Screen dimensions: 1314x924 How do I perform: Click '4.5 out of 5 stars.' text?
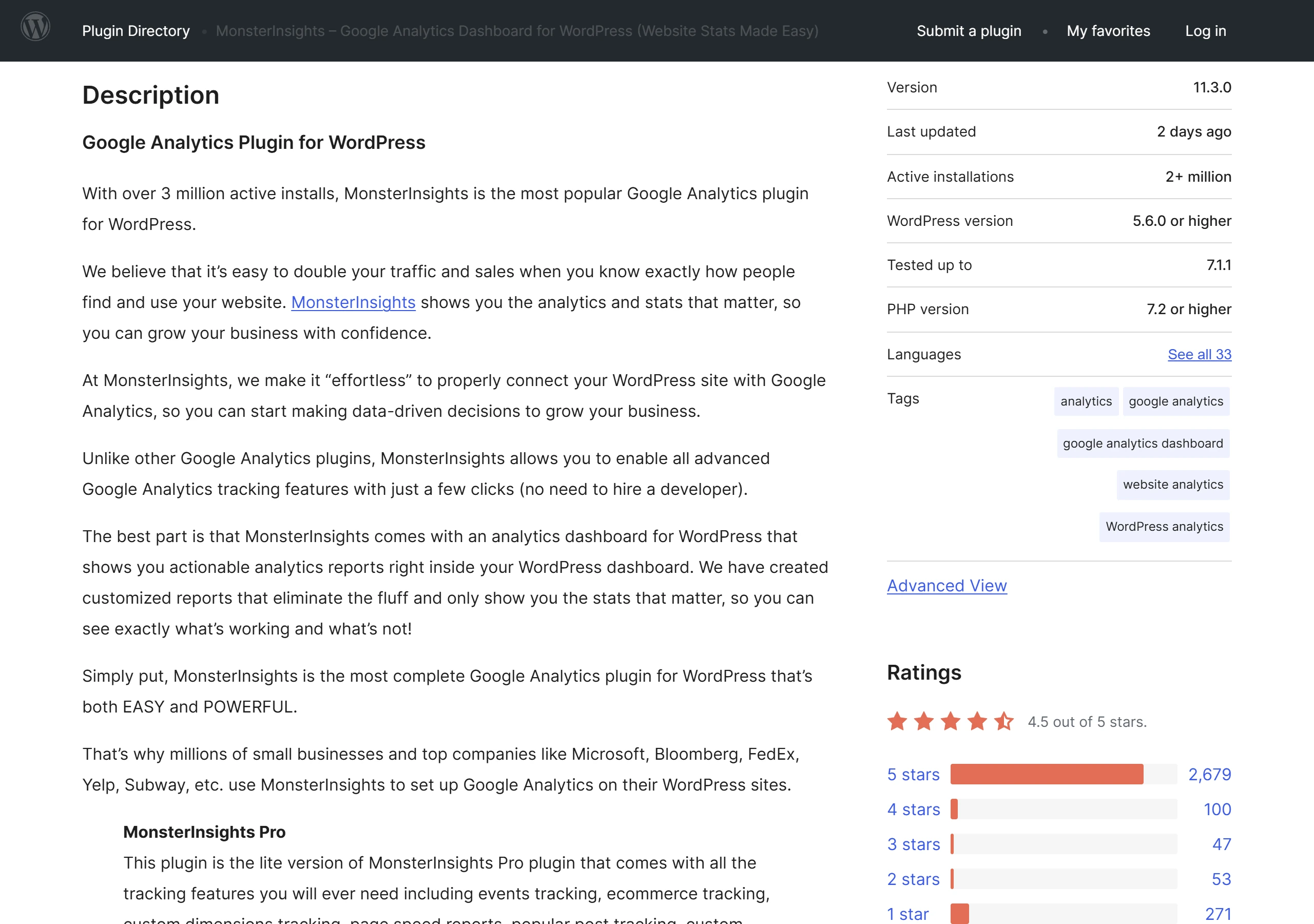pos(1087,722)
